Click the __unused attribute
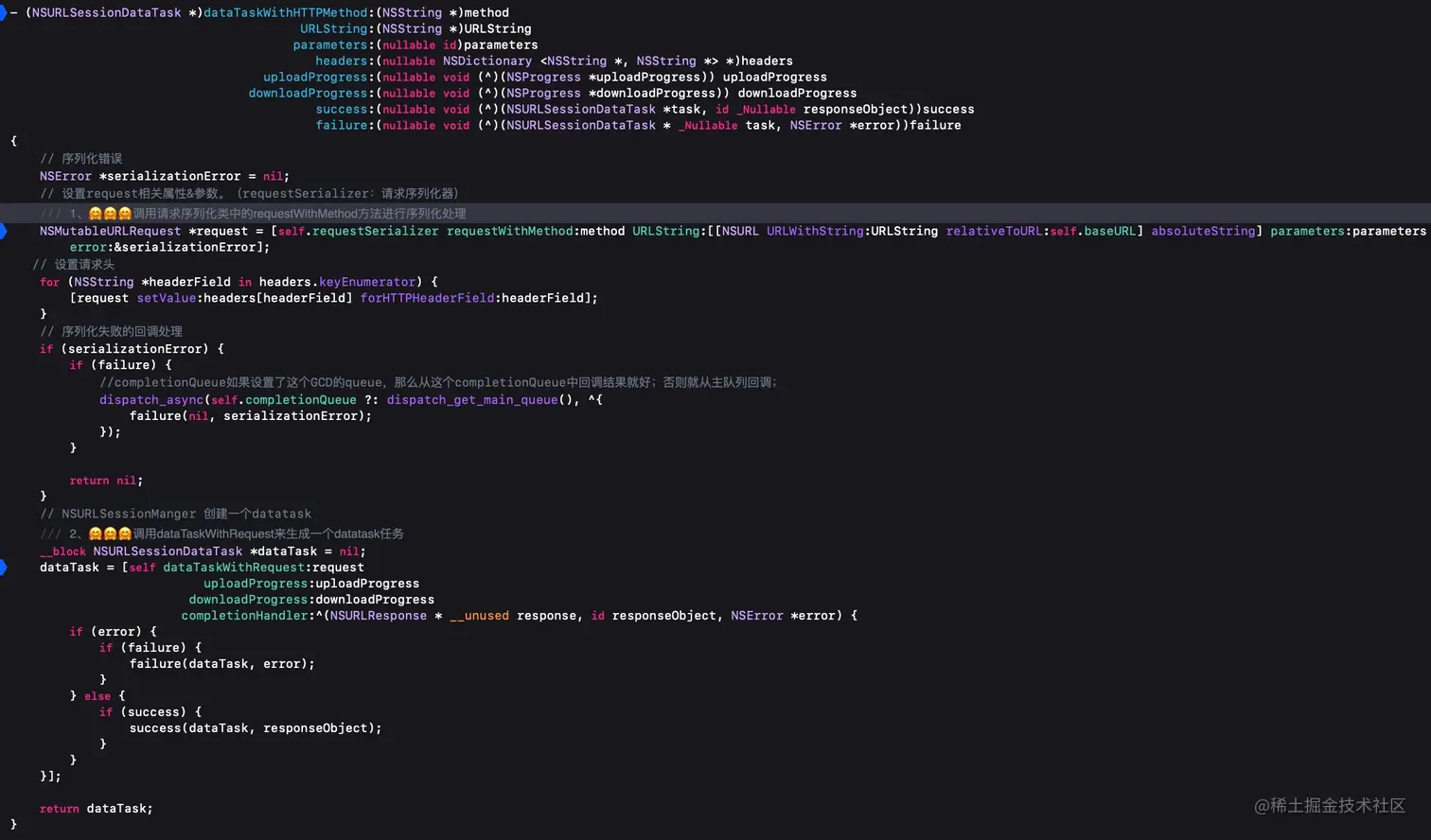The height and width of the screenshot is (840, 1431). (480, 616)
